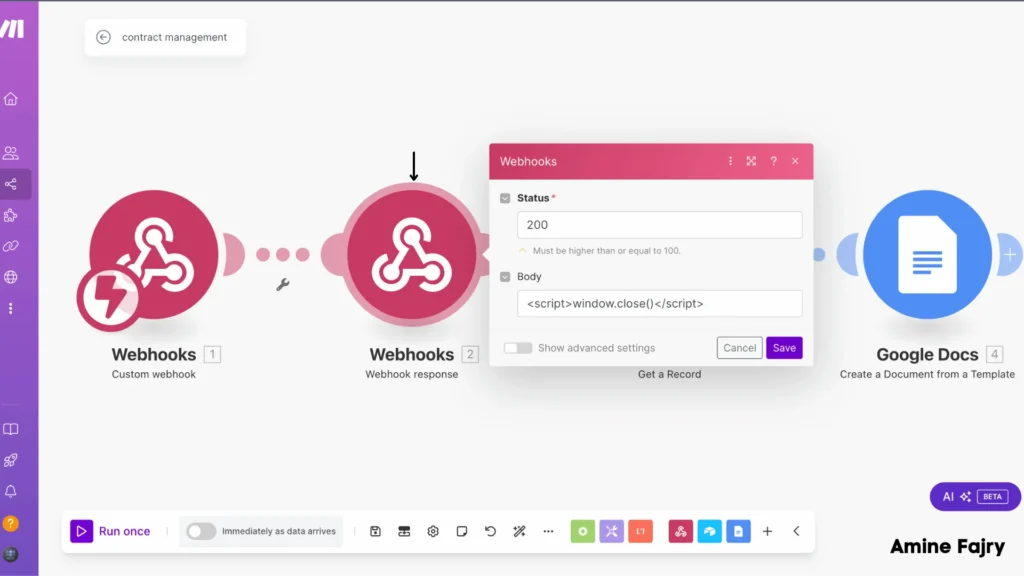Screen dimensions: 1024x576
Task: Toggle the Status field checkbox
Action: click(505, 198)
